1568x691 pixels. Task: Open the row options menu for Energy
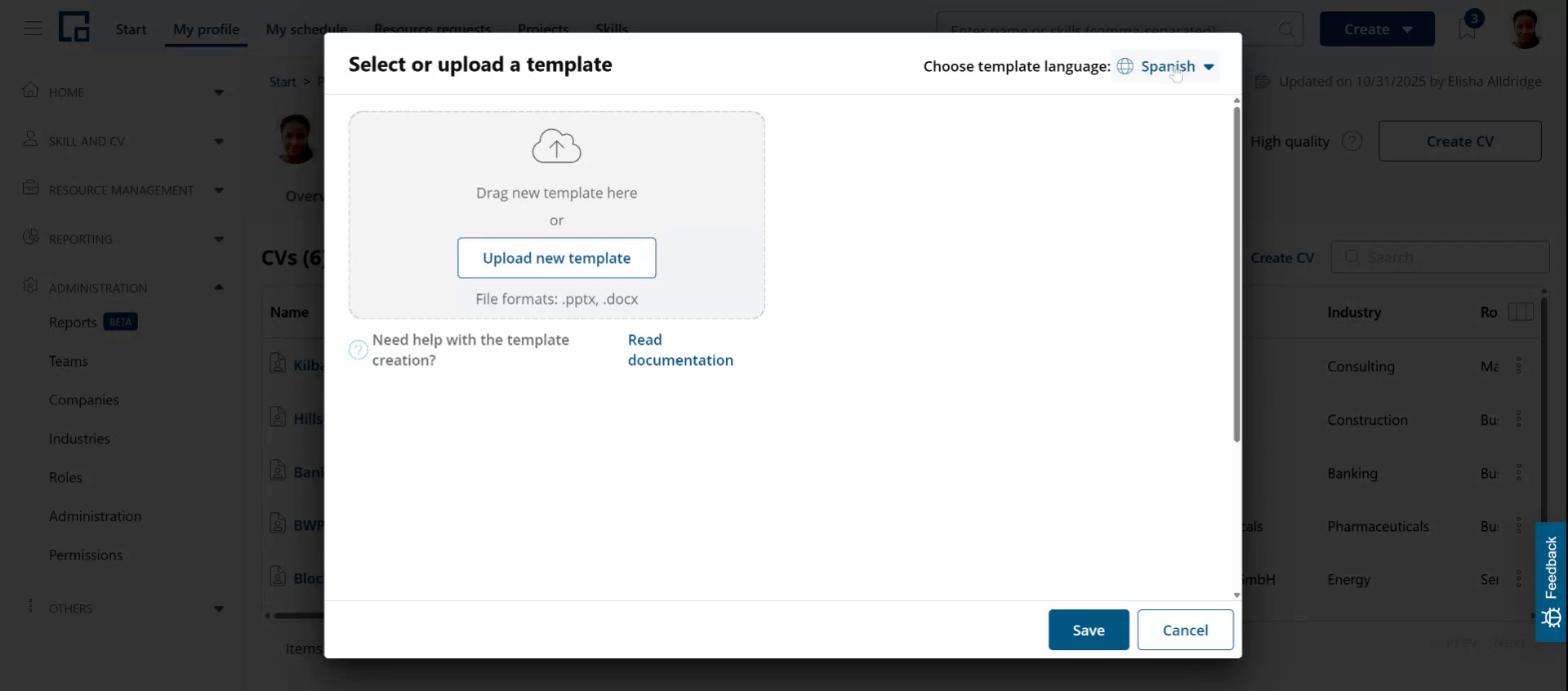coord(1519,579)
